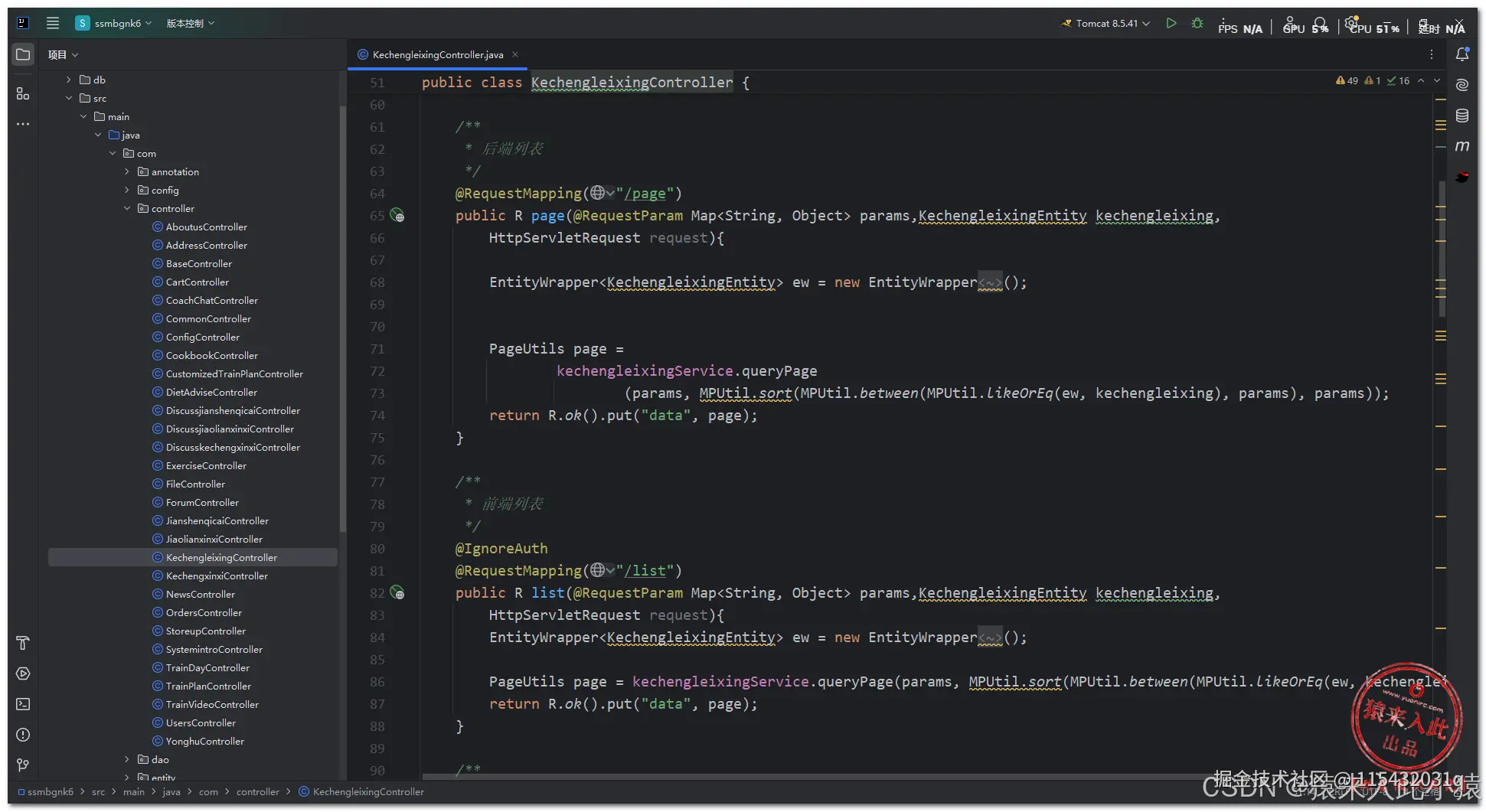Viewport: 1486px width, 812px height.
Task: Open the Build hammer tool window
Action: point(23,643)
